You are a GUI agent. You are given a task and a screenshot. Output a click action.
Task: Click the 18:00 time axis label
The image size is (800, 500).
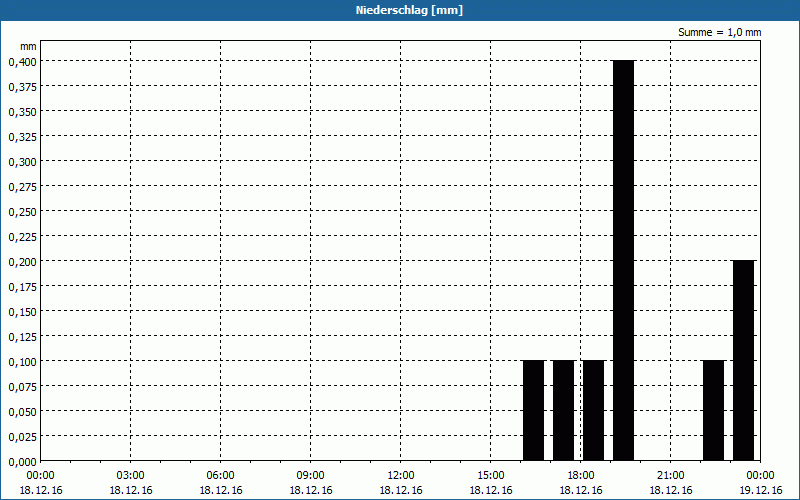click(x=581, y=475)
